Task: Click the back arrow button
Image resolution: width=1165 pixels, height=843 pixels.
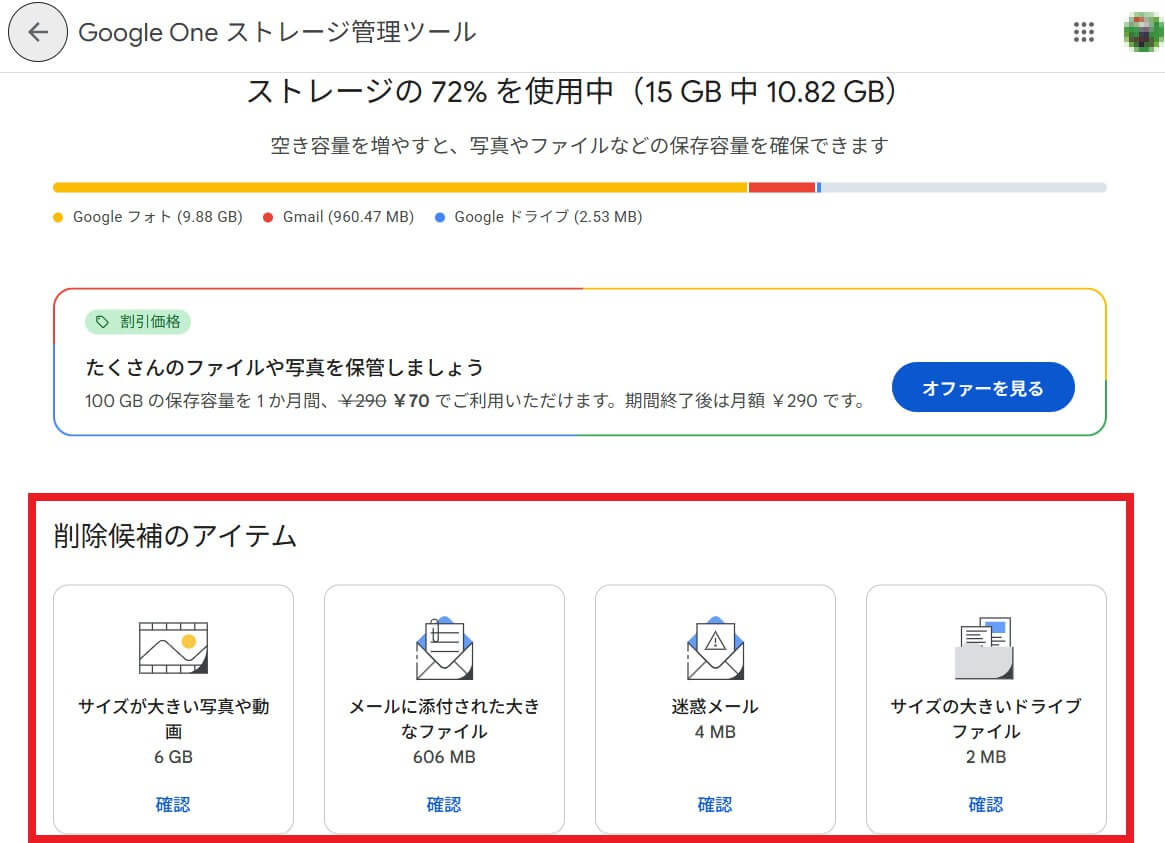Action: pos(38,32)
